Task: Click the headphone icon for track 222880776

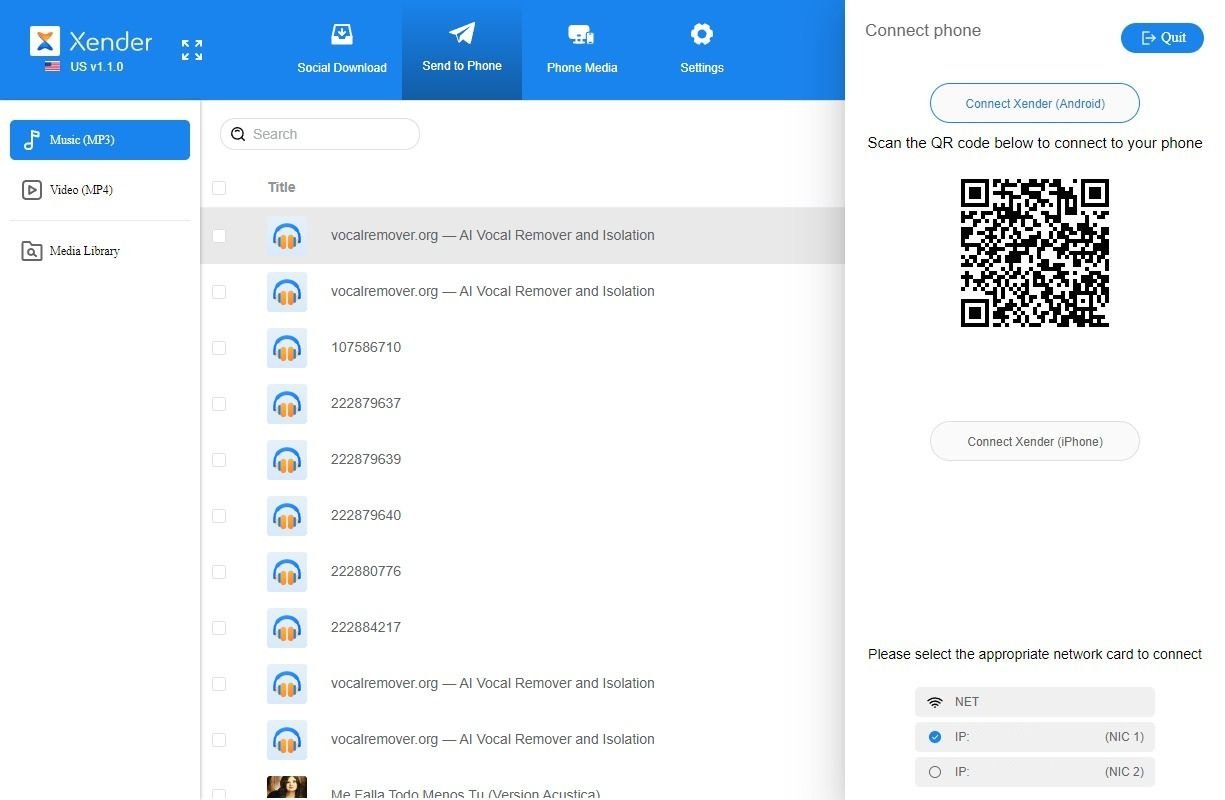Action: 287,572
